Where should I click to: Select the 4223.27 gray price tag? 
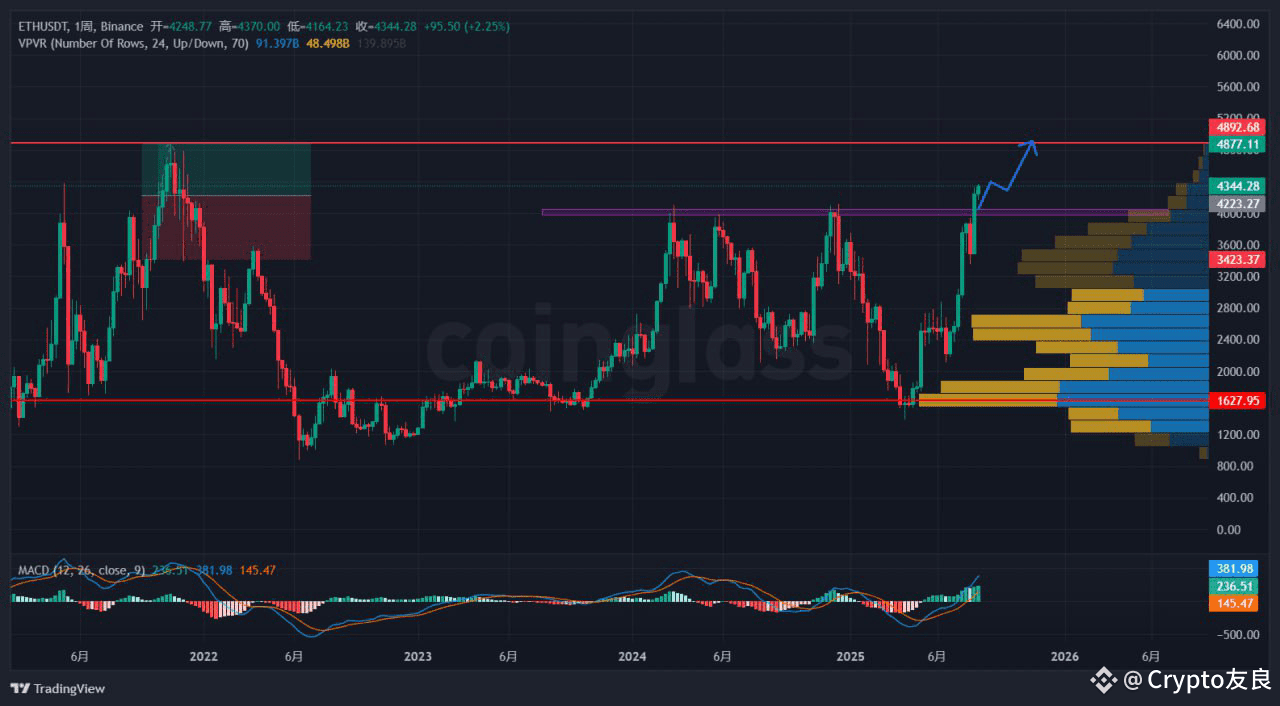pyautogui.click(x=1239, y=203)
